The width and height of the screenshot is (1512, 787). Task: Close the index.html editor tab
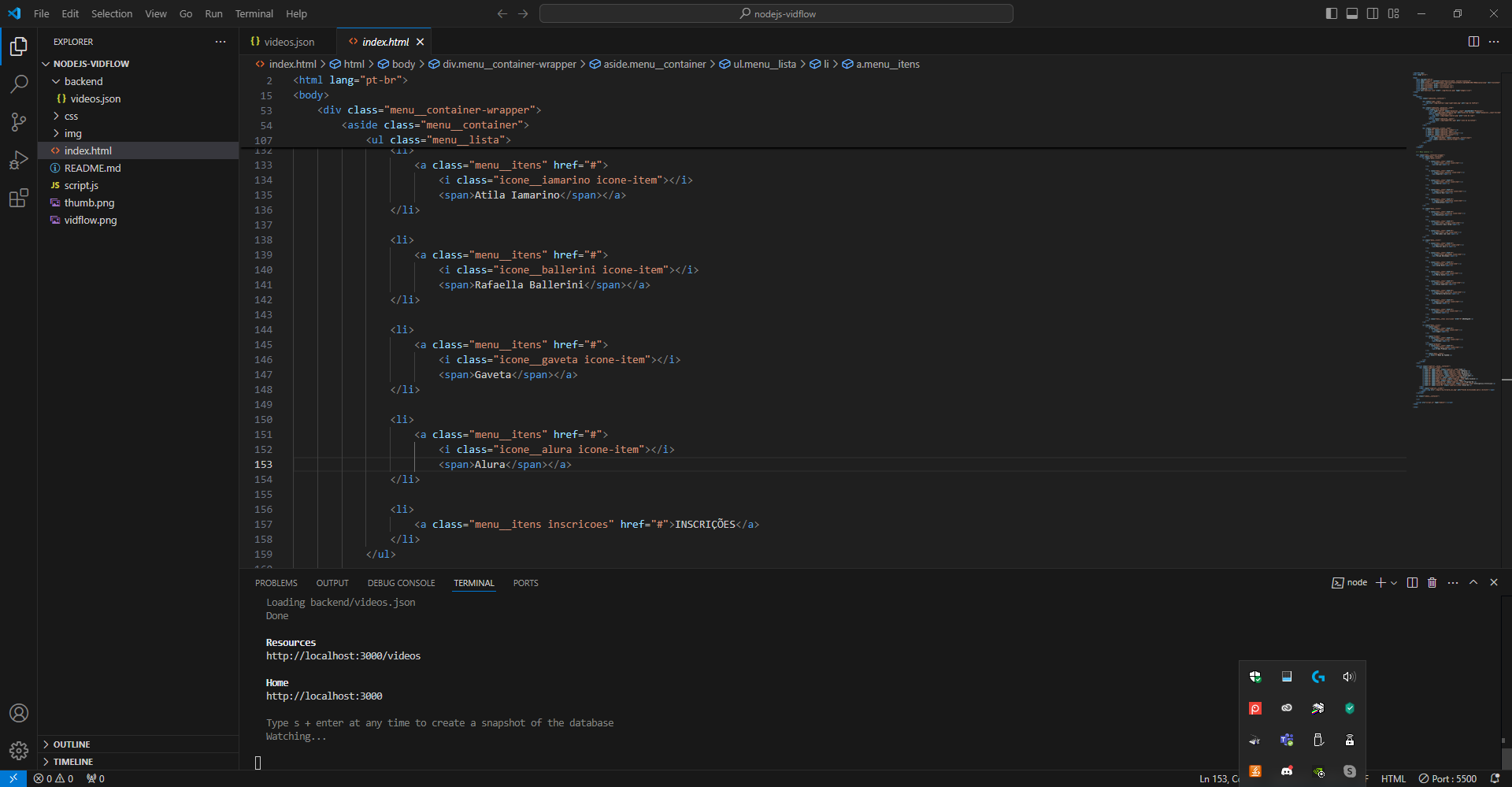pos(421,42)
